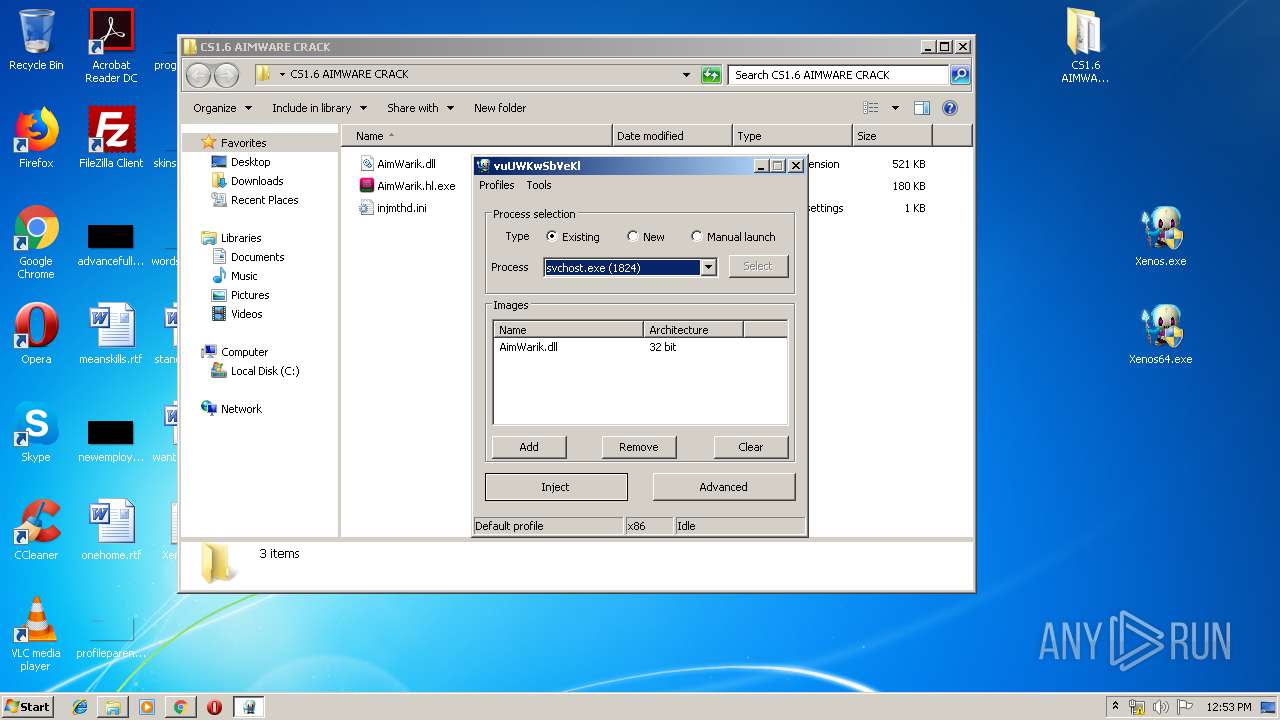Open Skype desktop icon

[x=36, y=432]
